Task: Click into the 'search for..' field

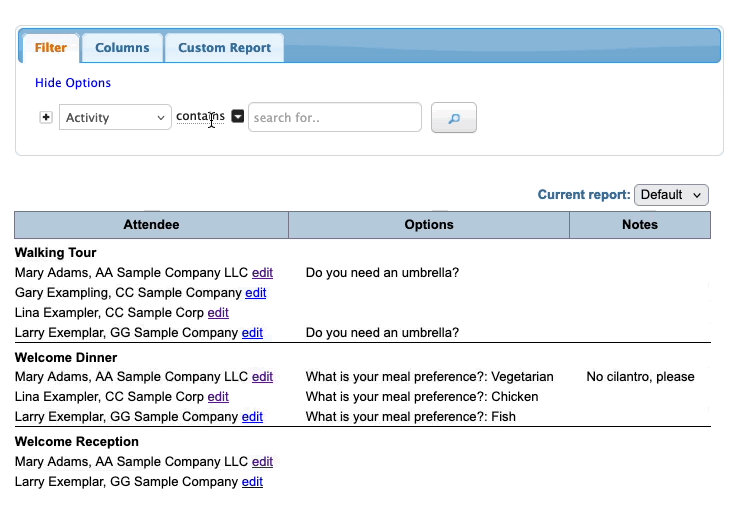Action: [334, 118]
